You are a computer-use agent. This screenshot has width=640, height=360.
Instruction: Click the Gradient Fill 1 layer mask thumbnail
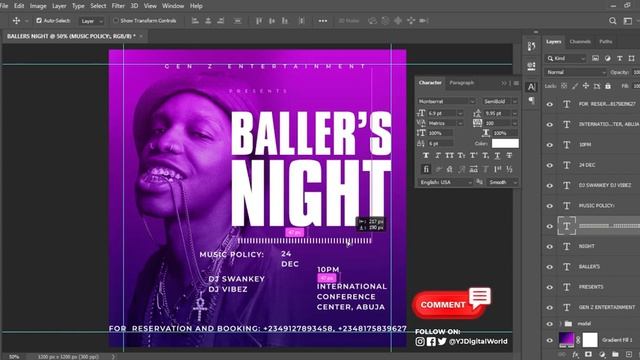coord(590,340)
